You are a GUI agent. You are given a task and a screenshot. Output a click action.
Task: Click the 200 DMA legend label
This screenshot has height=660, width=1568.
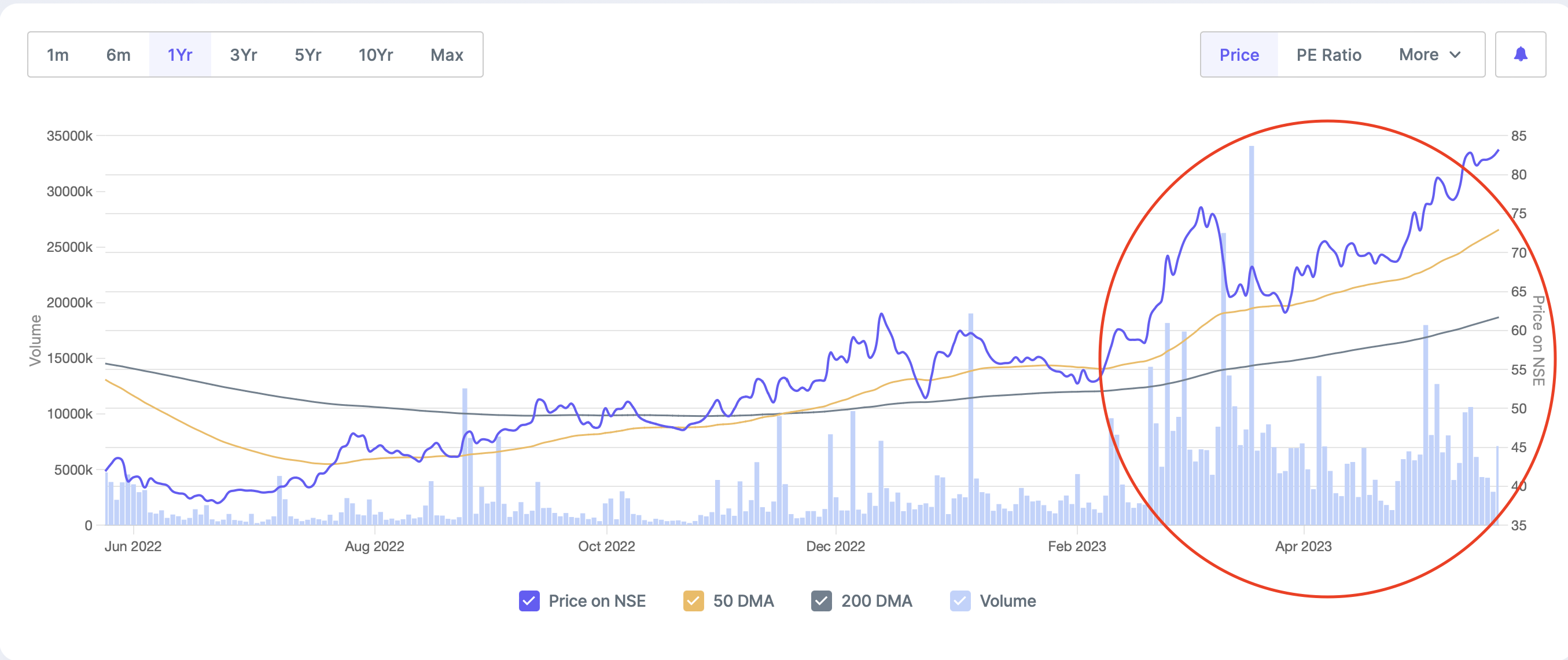pos(877,601)
